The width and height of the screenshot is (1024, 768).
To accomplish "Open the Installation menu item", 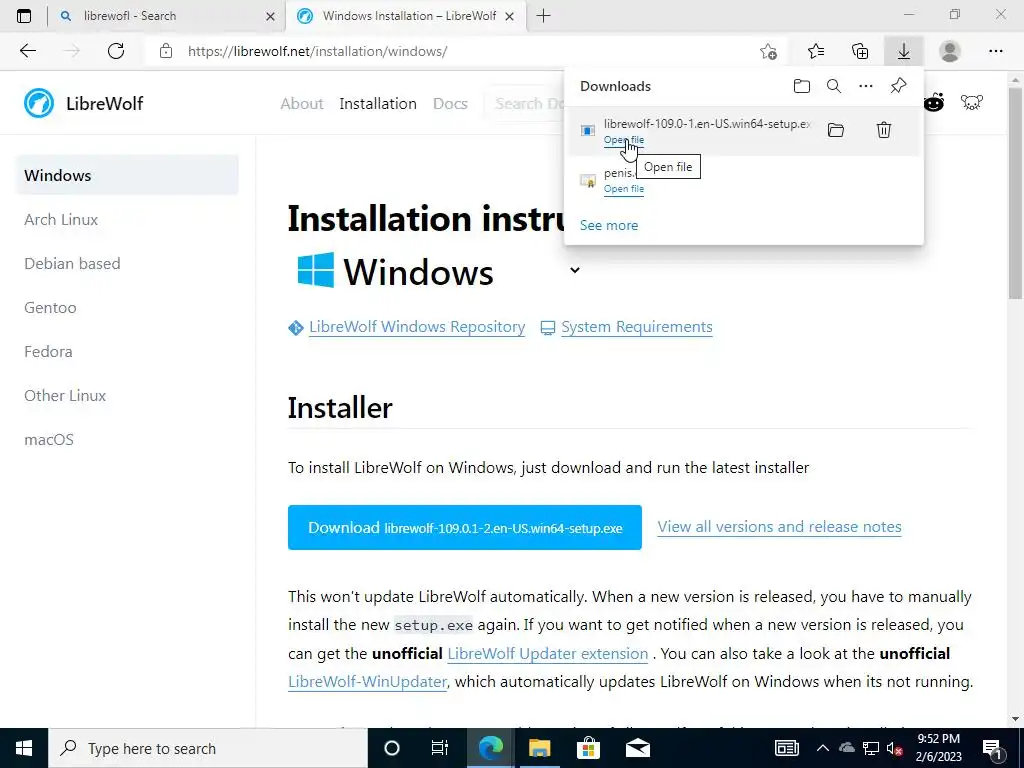I will [378, 103].
